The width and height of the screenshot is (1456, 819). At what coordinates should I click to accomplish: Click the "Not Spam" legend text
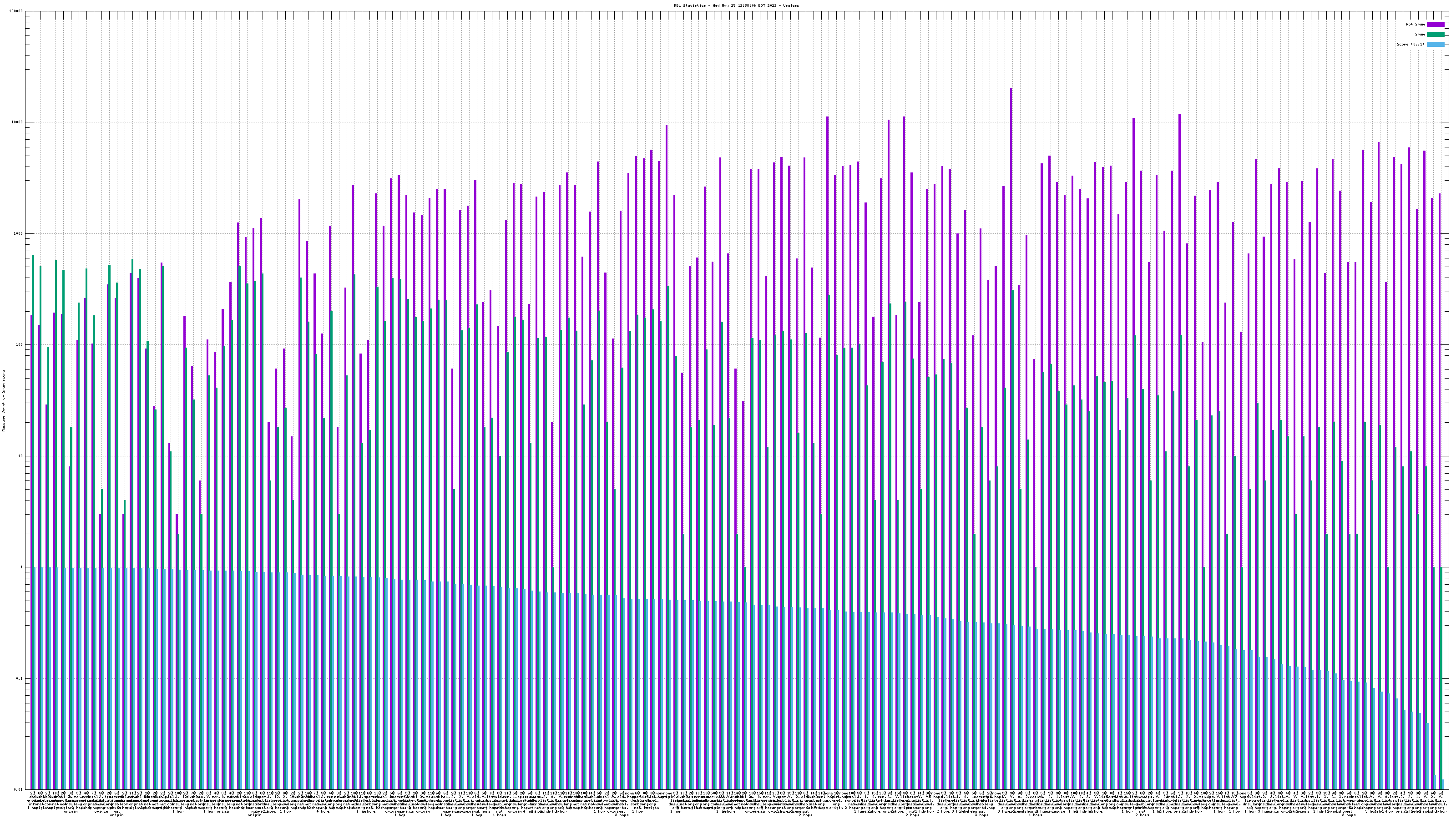(1416, 24)
